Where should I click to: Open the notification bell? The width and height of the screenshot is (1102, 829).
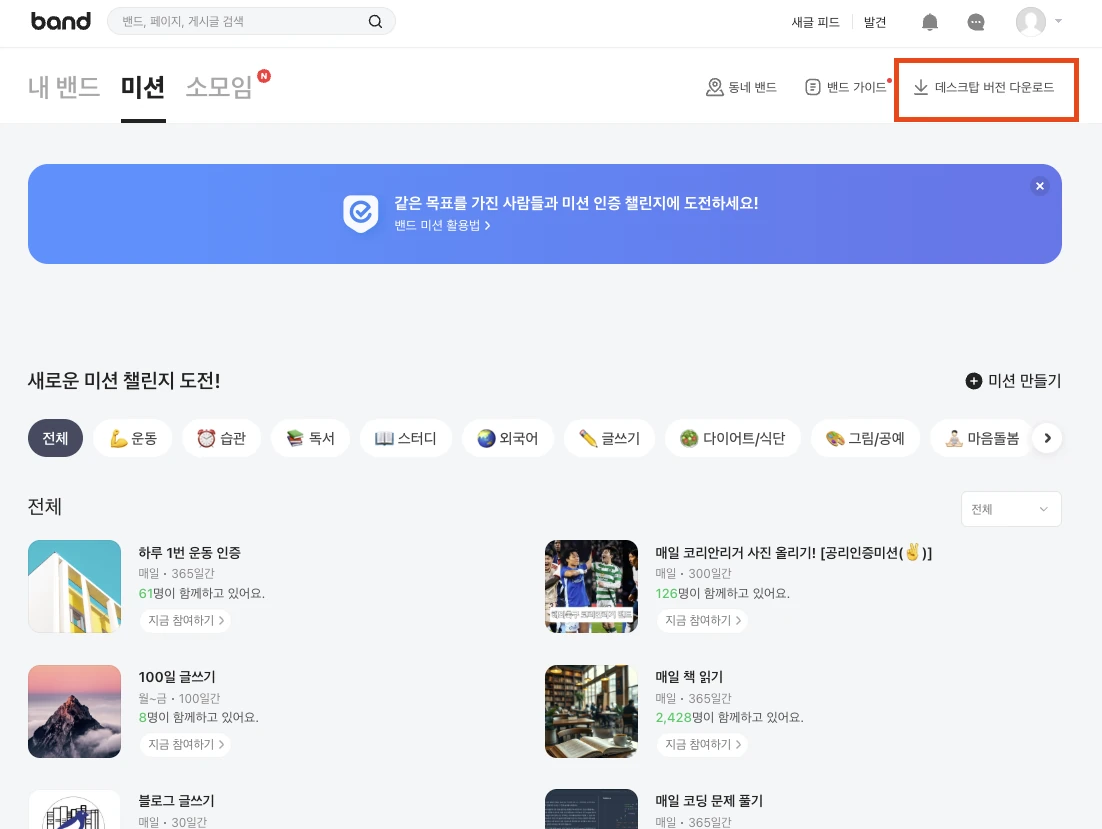929,22
